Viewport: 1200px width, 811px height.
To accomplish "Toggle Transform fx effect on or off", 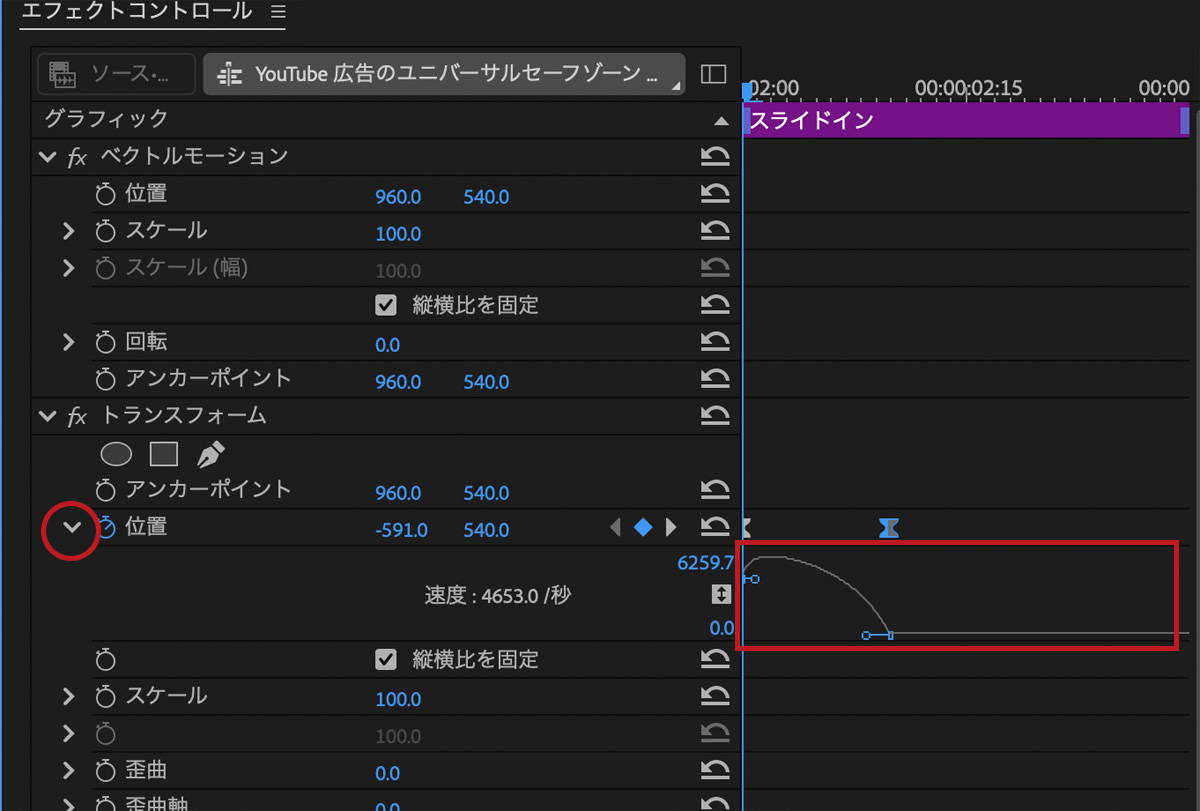I will [x=77, y=416].
